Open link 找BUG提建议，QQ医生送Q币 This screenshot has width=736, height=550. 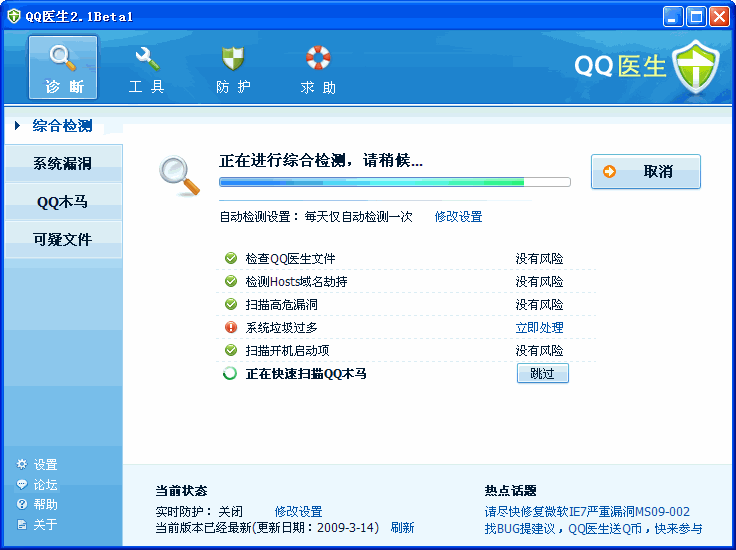pyautogui.click(x=593, y=528)
